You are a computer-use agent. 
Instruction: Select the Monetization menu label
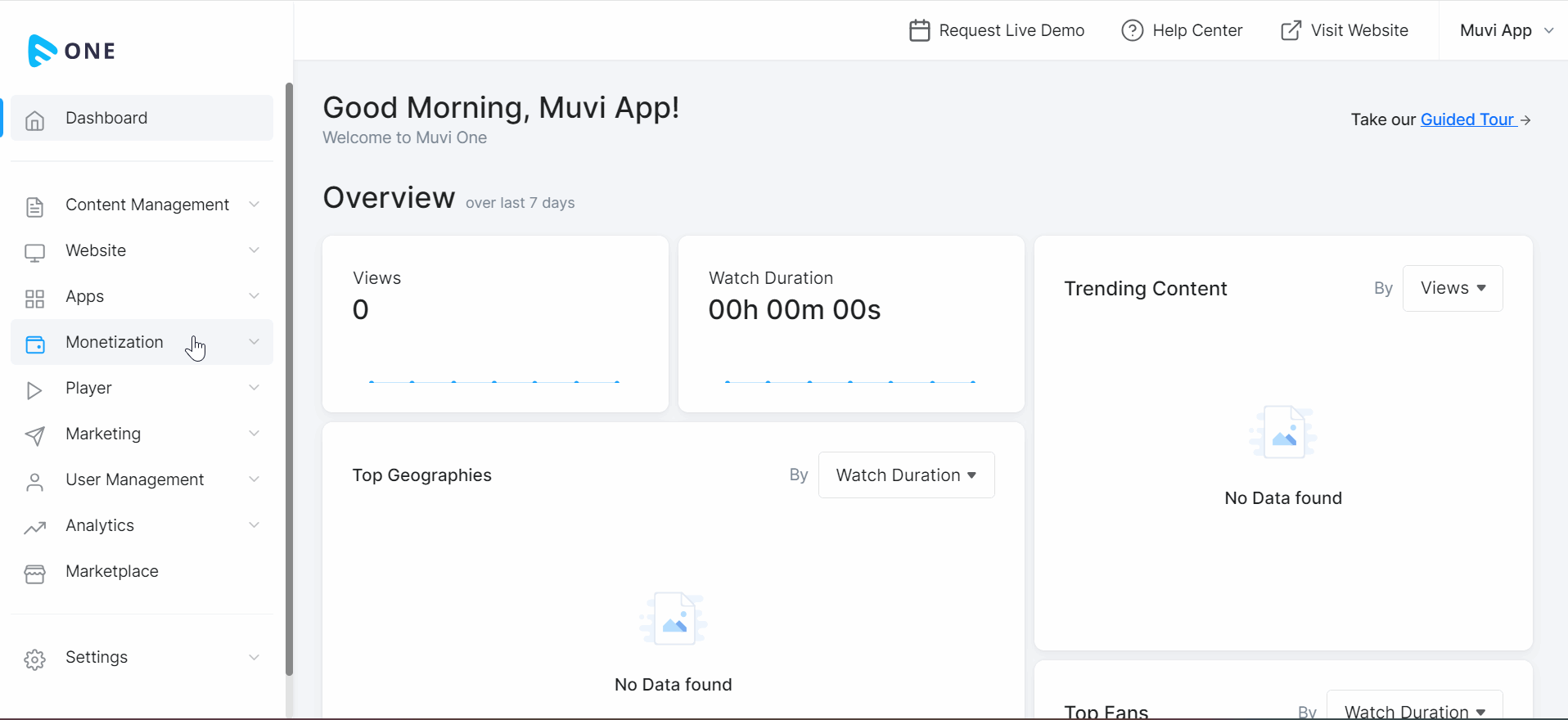point(115,342)
